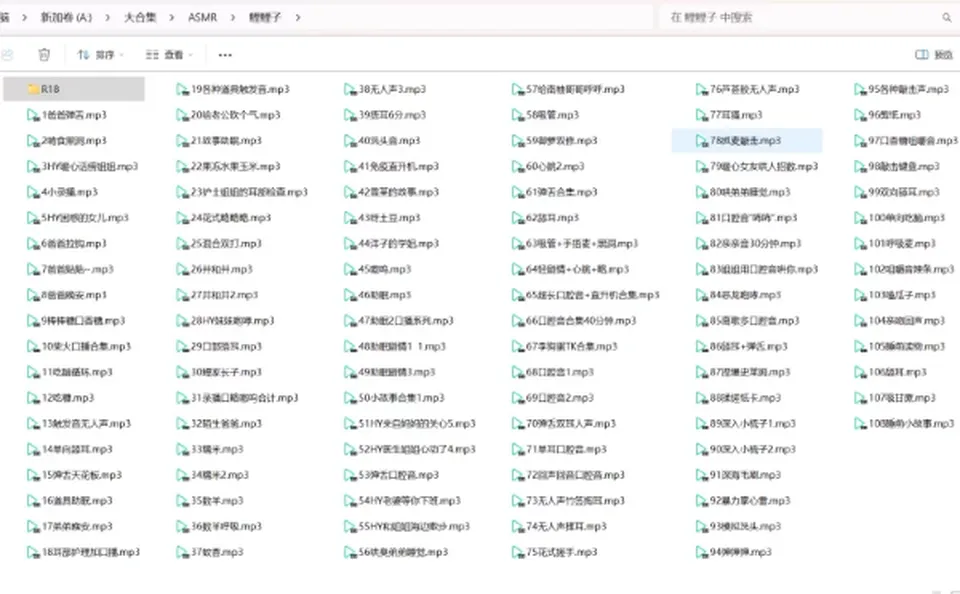The height and width of the screenshot is (594, 960).
Task: Click the current folder breadcrumb after ASMR
Action: tap(265, 18)
